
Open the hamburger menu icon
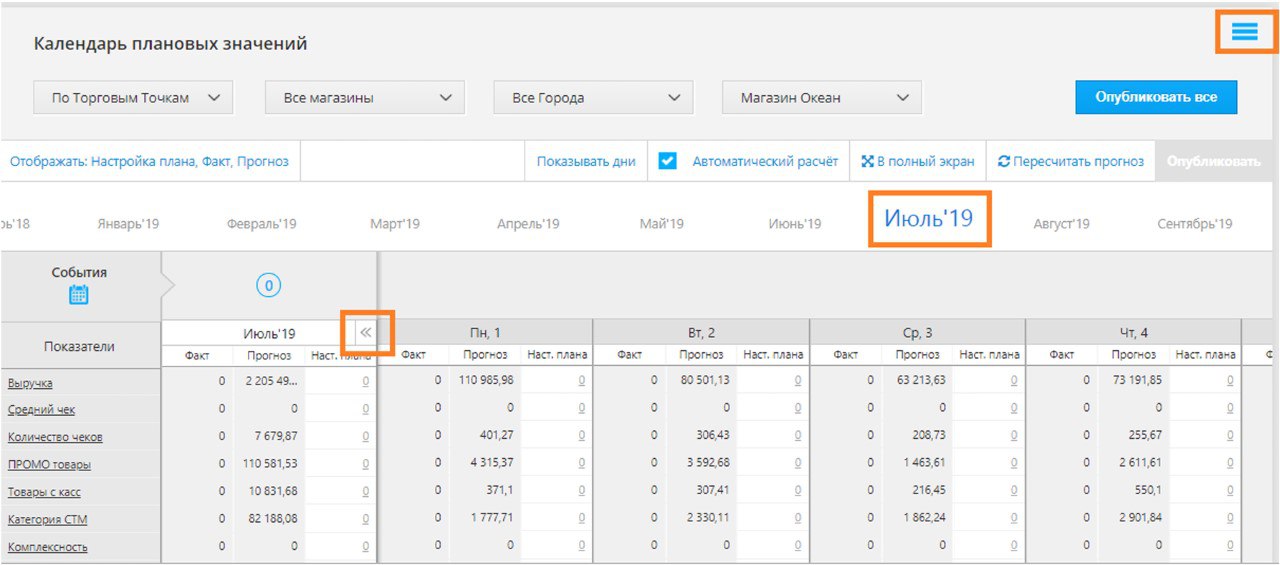tap(1244, 32)
